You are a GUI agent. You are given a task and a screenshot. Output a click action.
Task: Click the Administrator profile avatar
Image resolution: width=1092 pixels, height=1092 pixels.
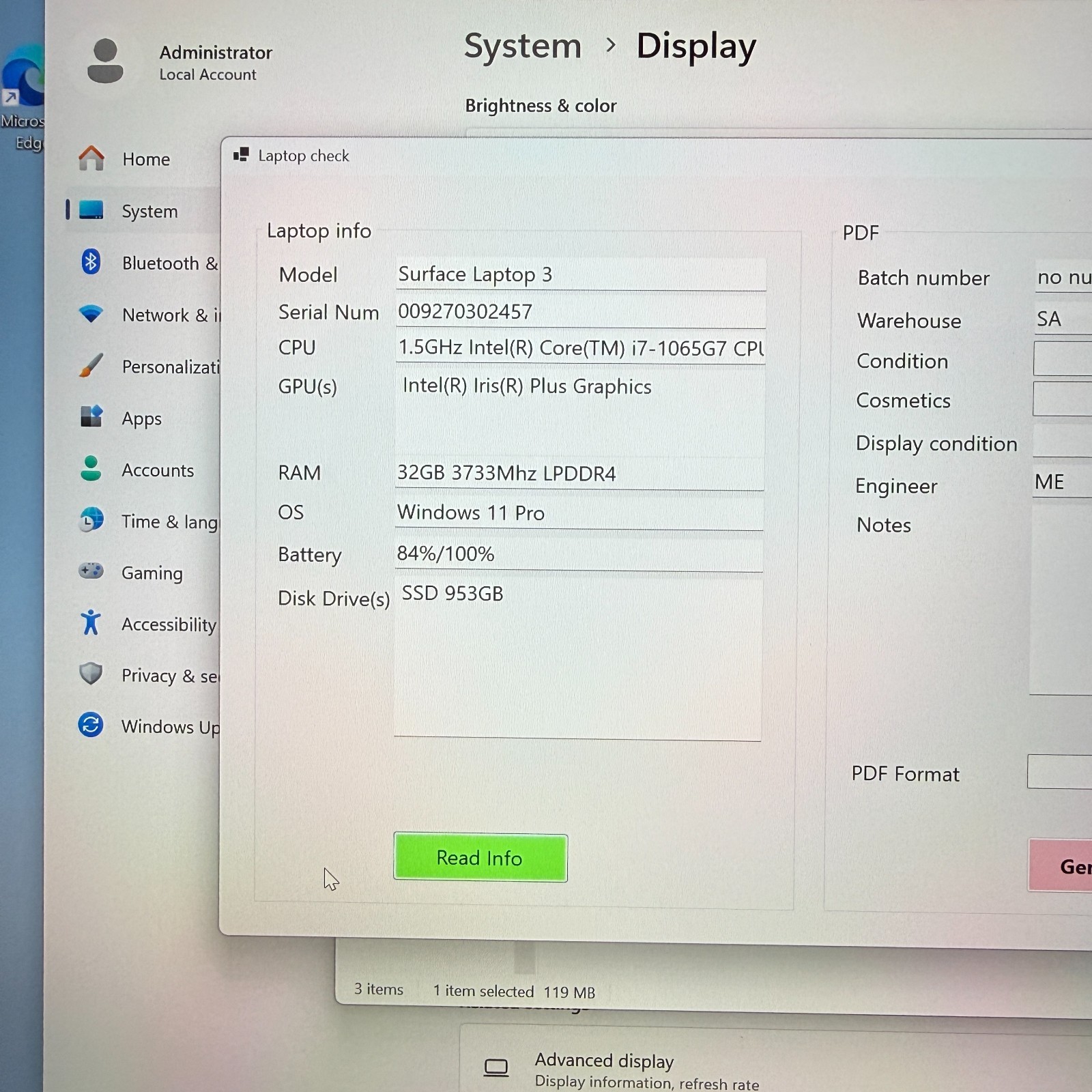tap(105, 61)
